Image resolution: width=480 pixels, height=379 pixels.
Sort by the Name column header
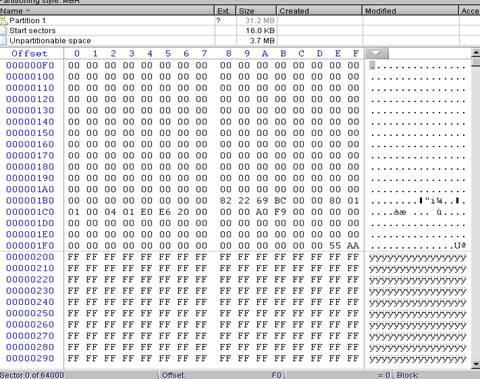pyautogui.click(x=107, y=11)
